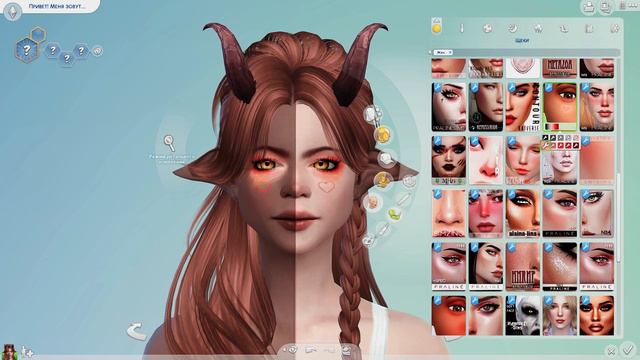The width and height of the screenshot is (640, 360).
Task: Switch to the ball-shaped category tab
Action: (x=487, y=28)
